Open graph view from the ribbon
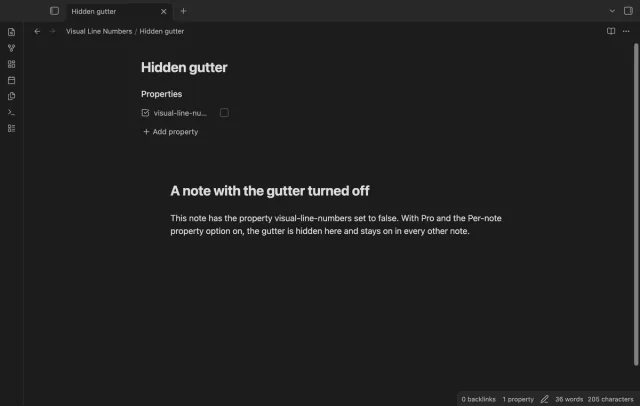640x406 pixels. point(11,48)
